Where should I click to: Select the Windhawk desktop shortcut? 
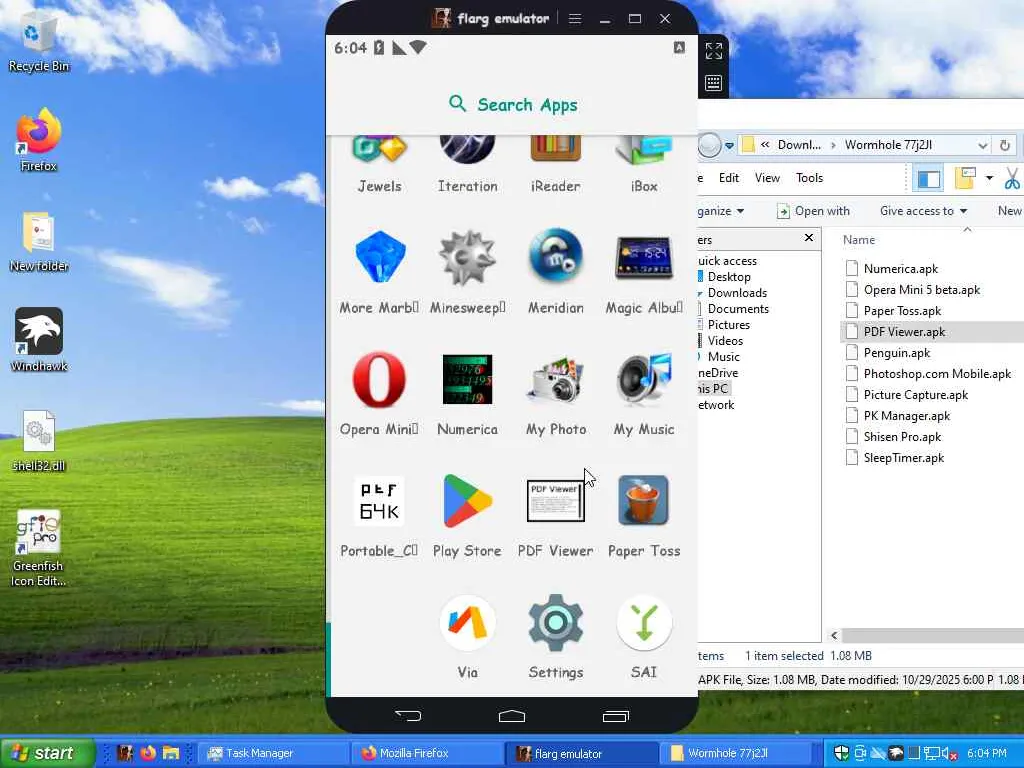click(x=39, y=340)
